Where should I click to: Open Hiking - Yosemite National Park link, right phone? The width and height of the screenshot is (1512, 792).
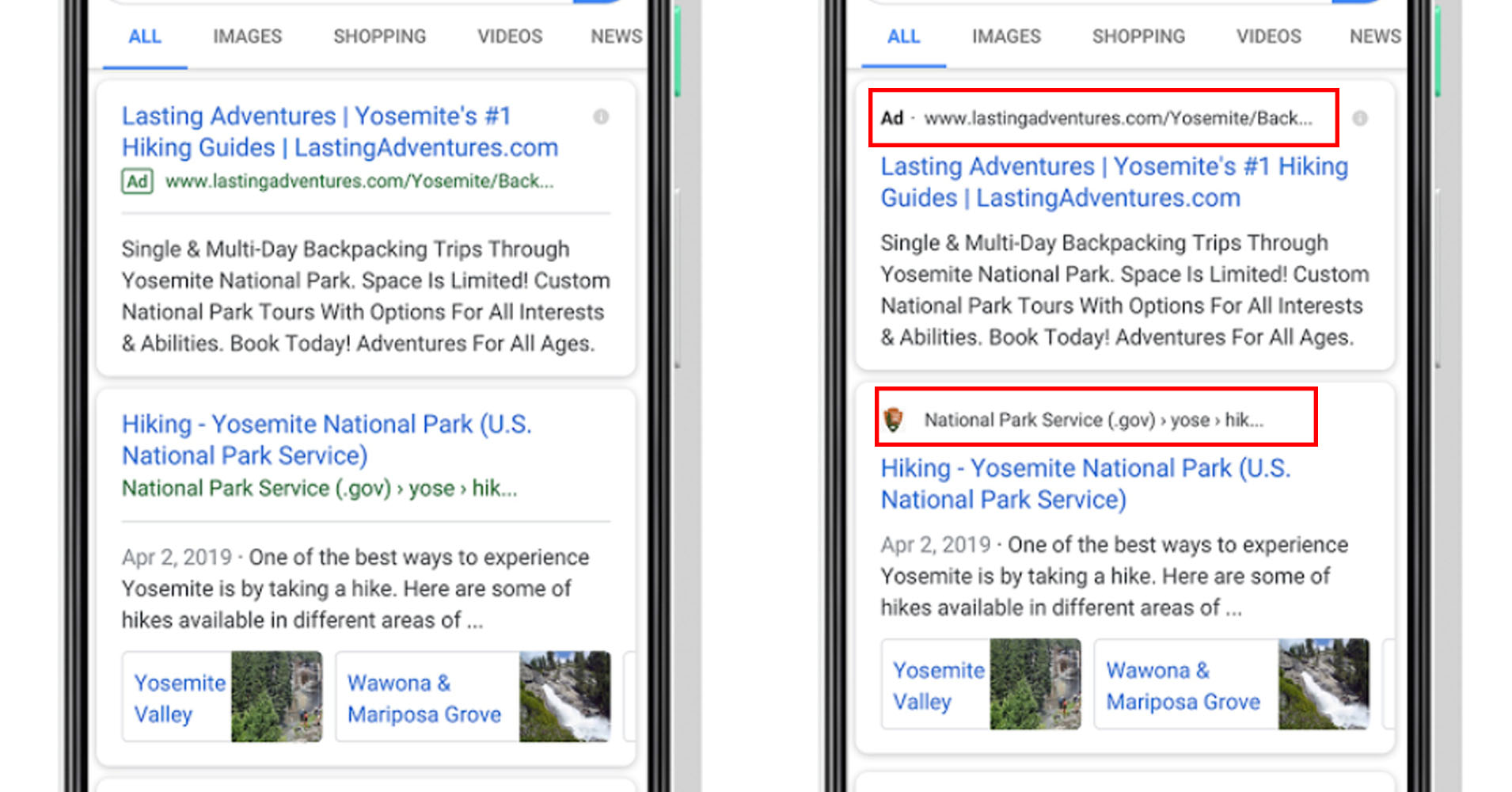[1085, 484]
